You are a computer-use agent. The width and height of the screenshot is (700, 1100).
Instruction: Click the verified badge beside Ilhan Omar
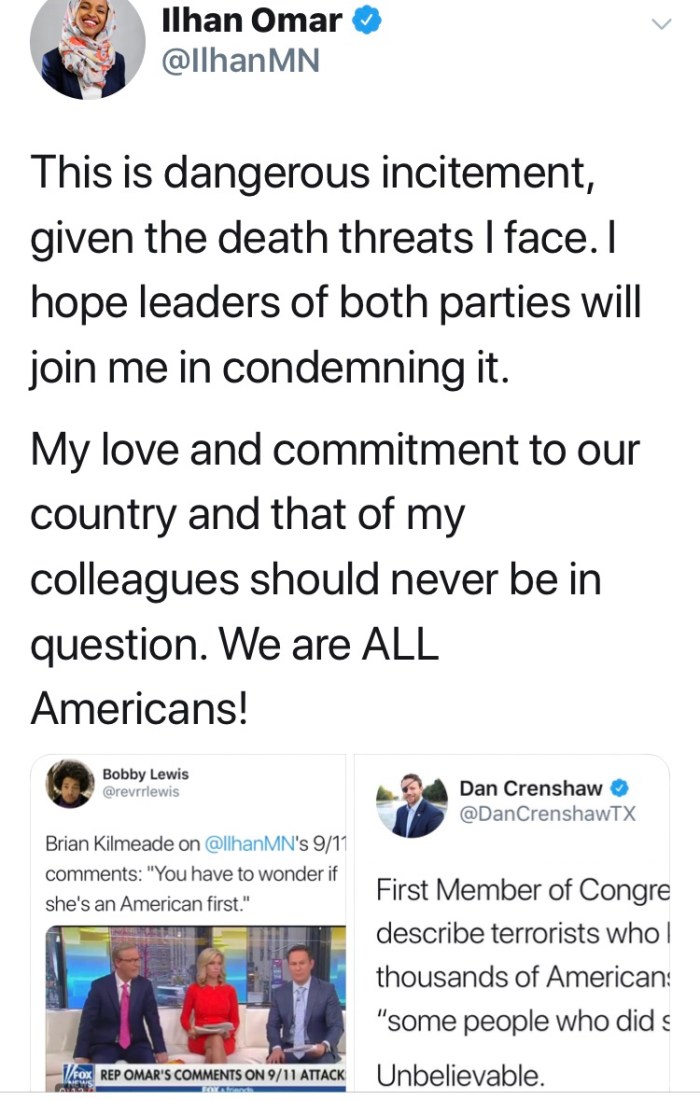click(x=367, y=19)
